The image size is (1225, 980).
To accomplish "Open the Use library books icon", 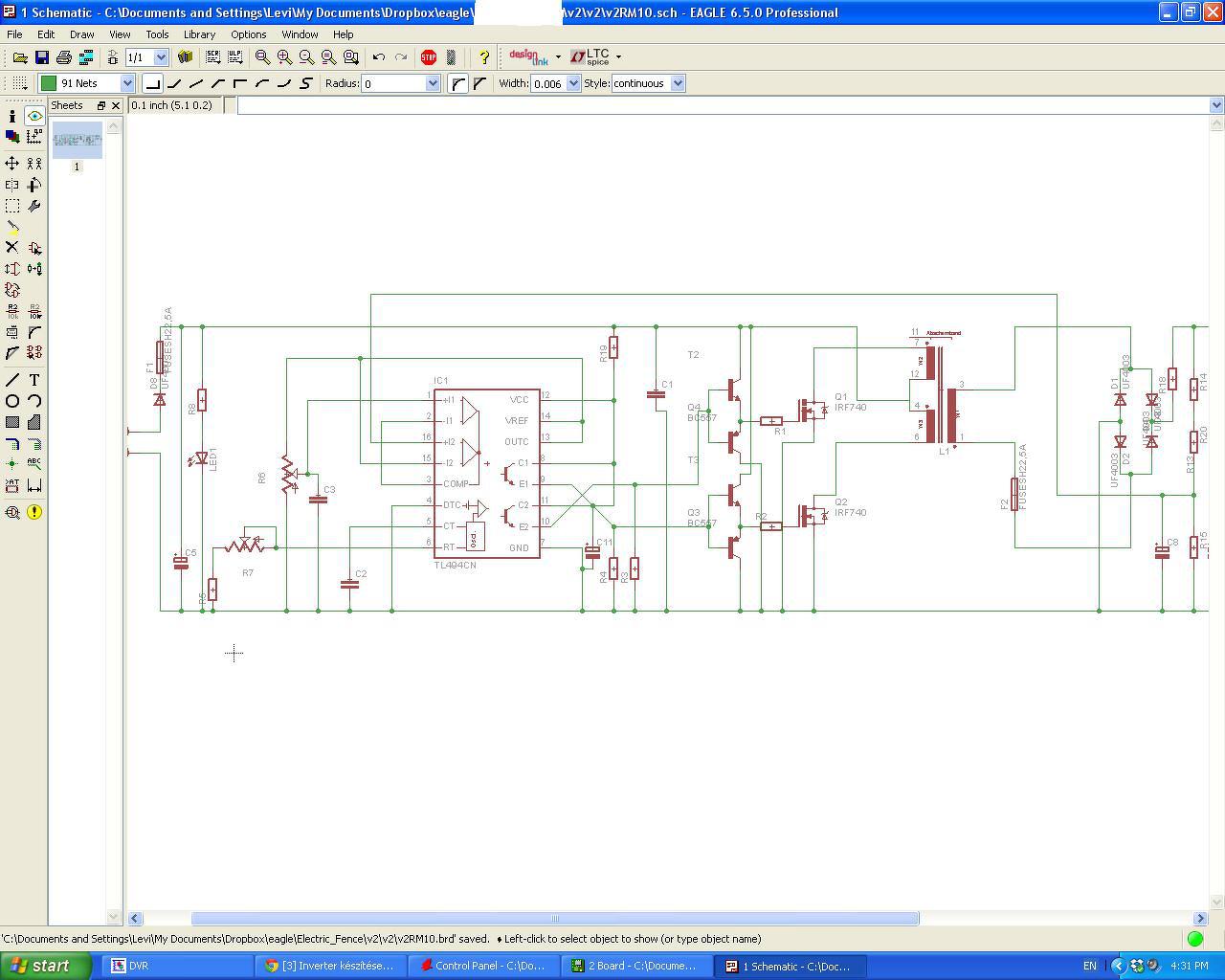I will point(185,57).
